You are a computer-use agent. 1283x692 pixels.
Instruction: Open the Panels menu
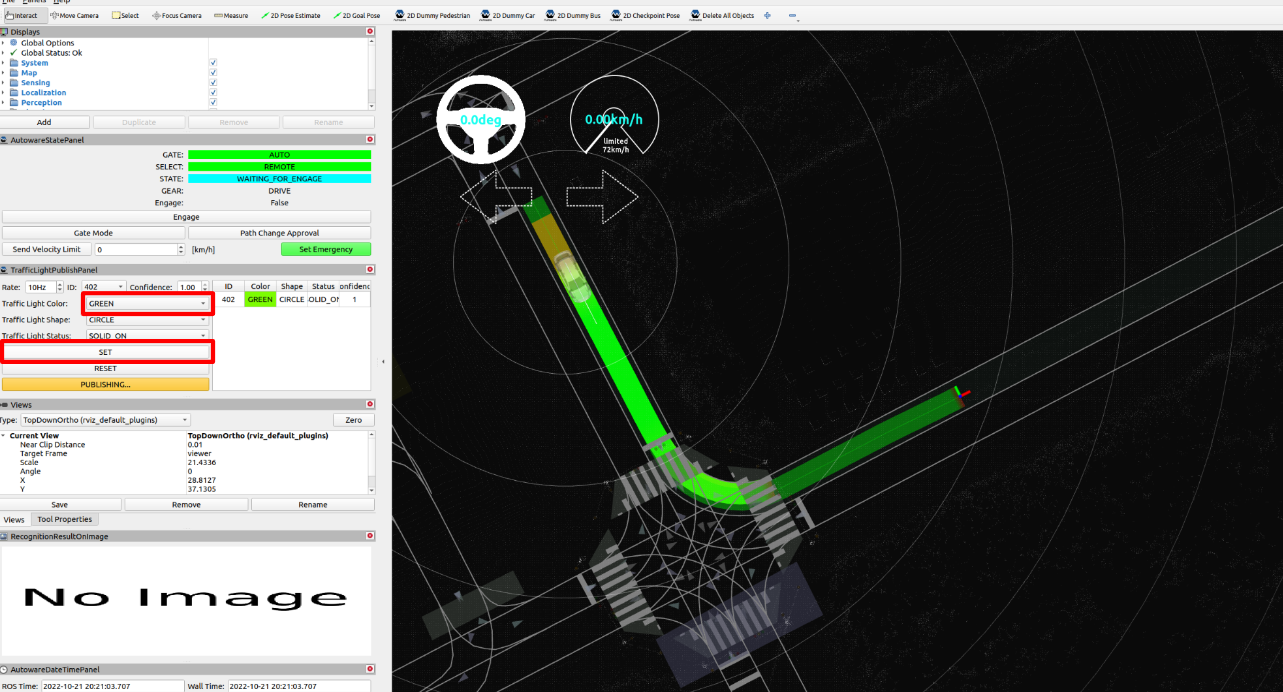pyautogui.click(x=34, y=2)
